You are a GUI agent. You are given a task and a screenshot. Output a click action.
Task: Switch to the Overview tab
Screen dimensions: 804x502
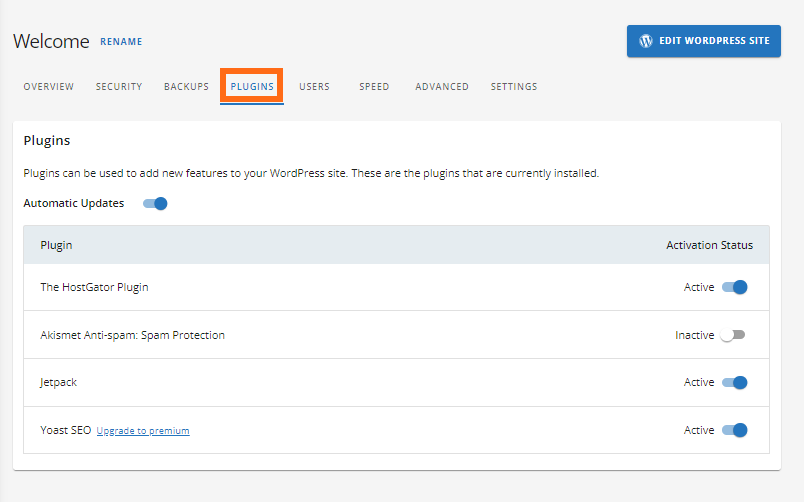(49, 87)
